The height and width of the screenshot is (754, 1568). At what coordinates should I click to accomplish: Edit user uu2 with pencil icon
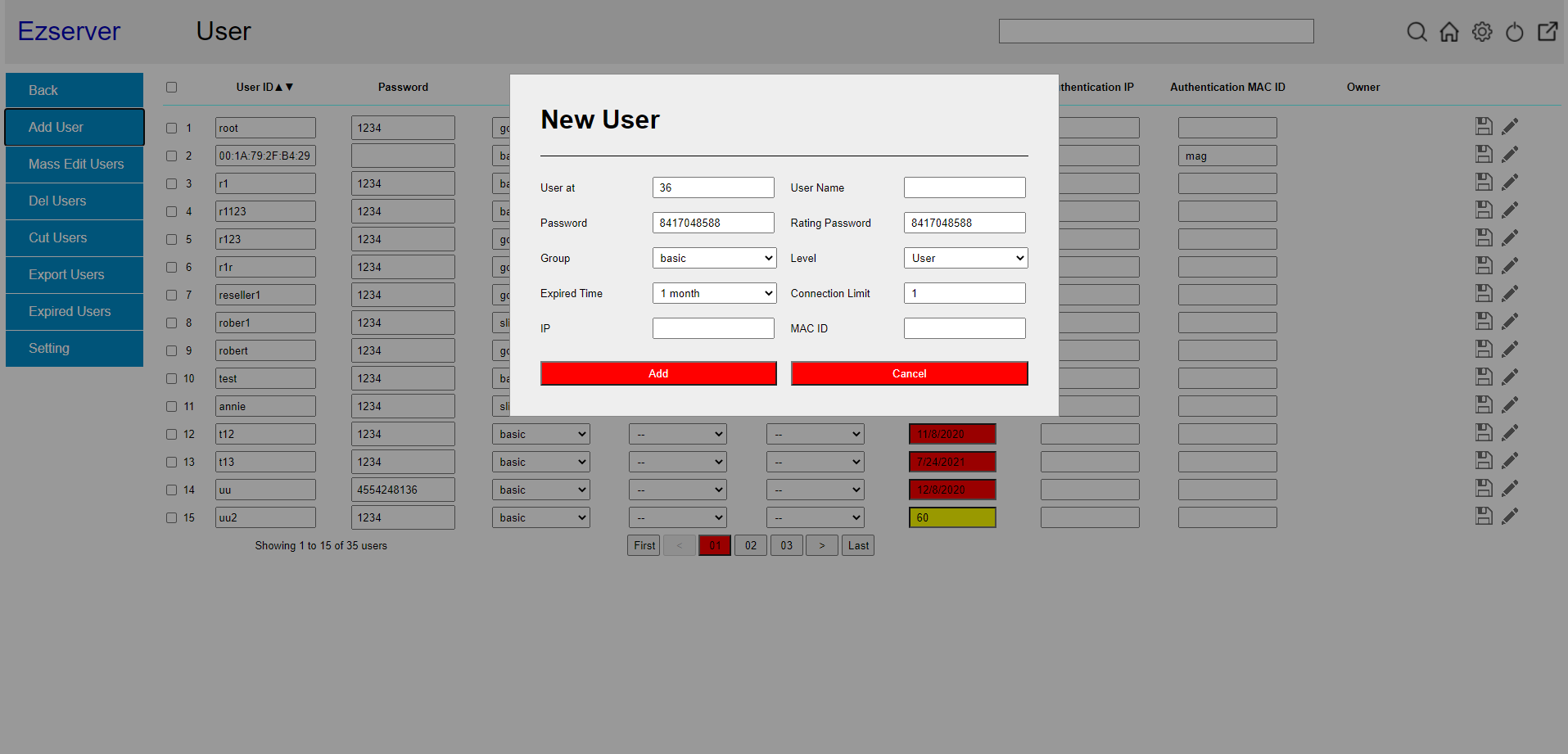point(1510,516)
